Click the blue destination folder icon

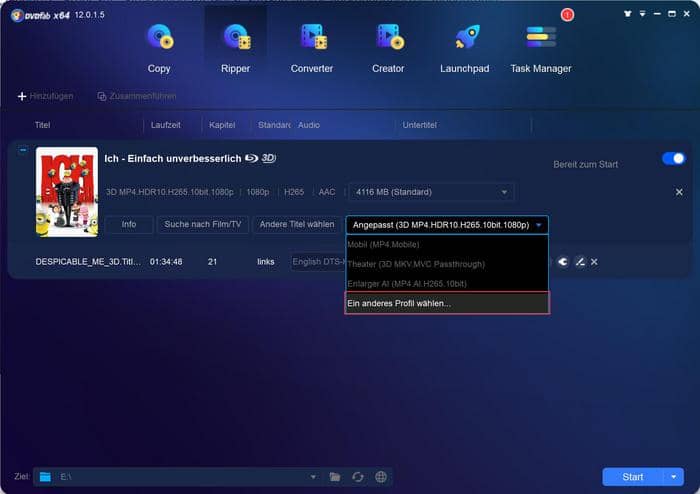tap(45, 477)
